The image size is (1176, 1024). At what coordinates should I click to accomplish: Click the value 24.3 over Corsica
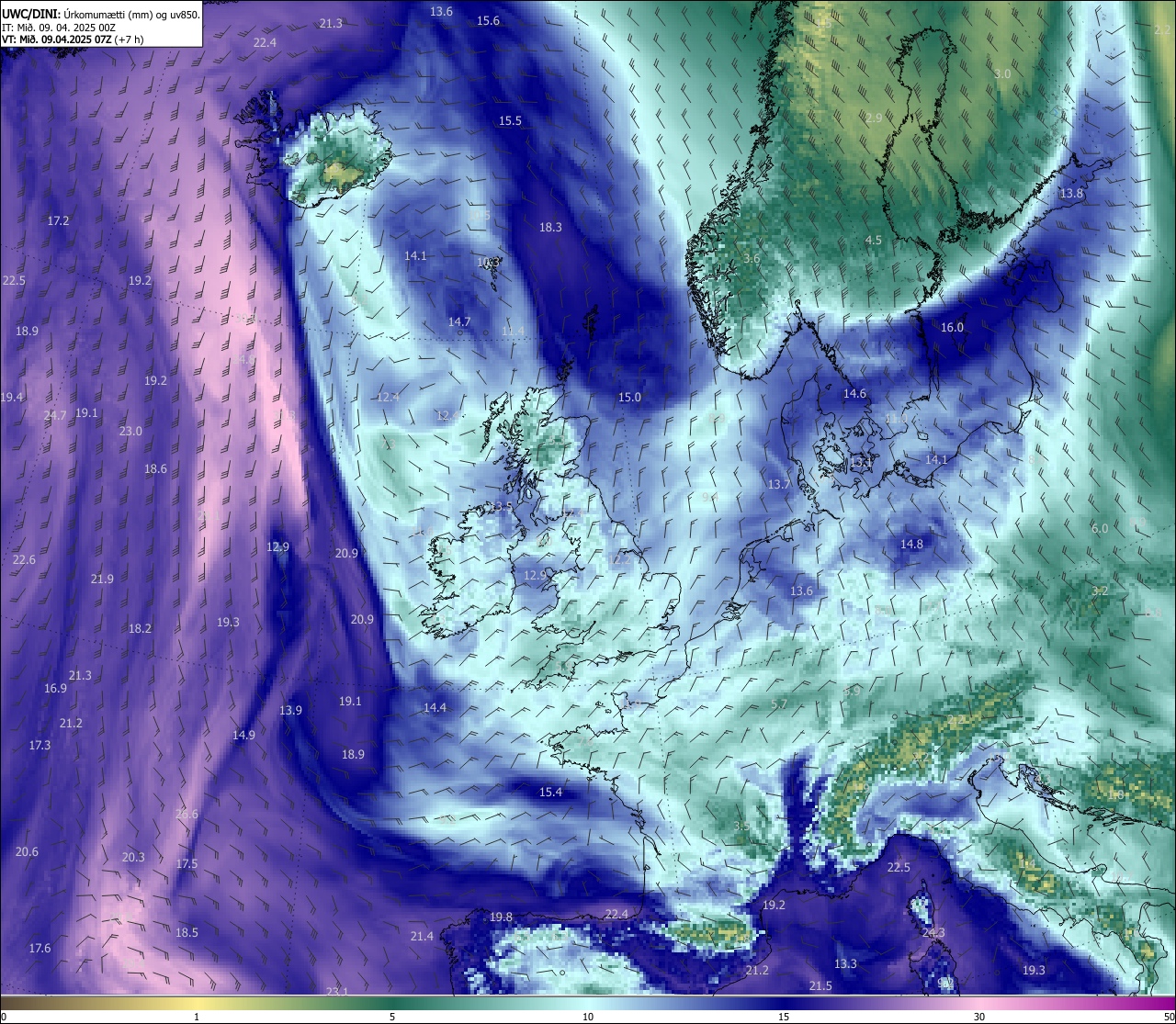(933, 932)
